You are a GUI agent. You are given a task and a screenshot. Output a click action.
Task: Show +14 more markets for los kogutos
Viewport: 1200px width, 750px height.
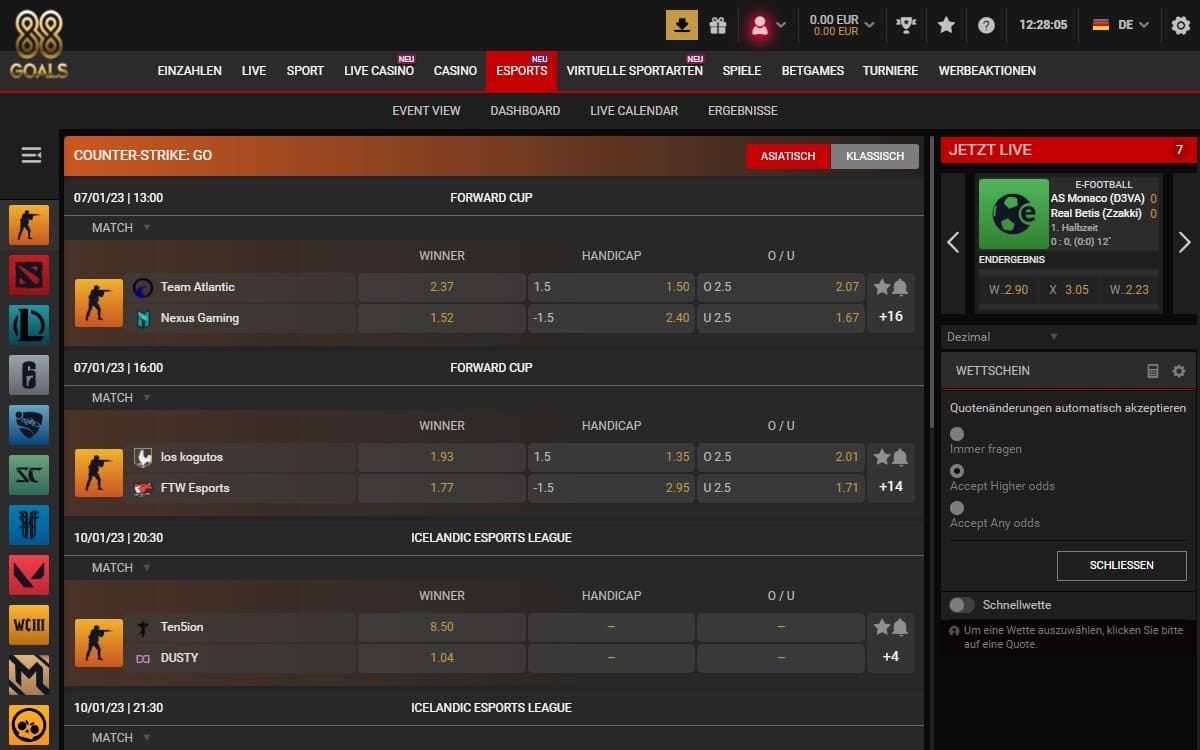[891, 487]
